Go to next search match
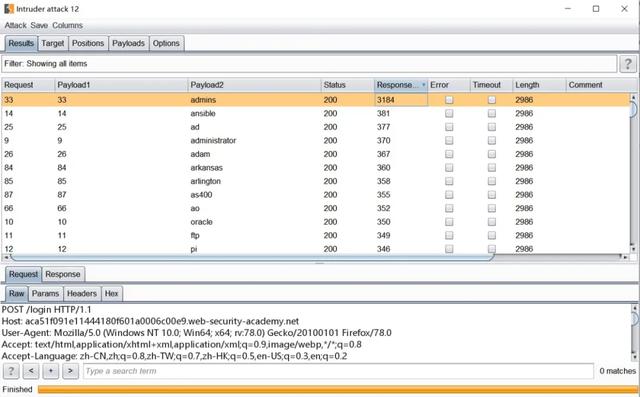The width and height of the screenshot is (640, 397). [70, 371]
